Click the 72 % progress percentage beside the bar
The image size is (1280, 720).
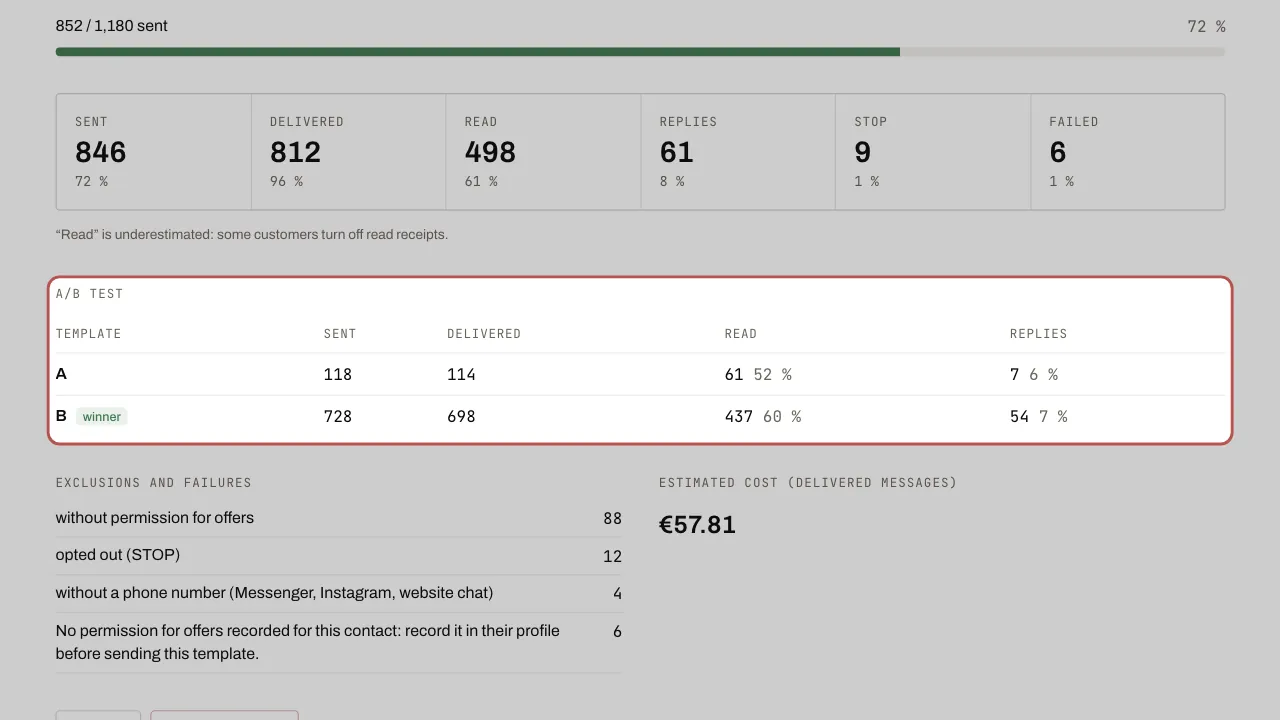[1206, 27]
